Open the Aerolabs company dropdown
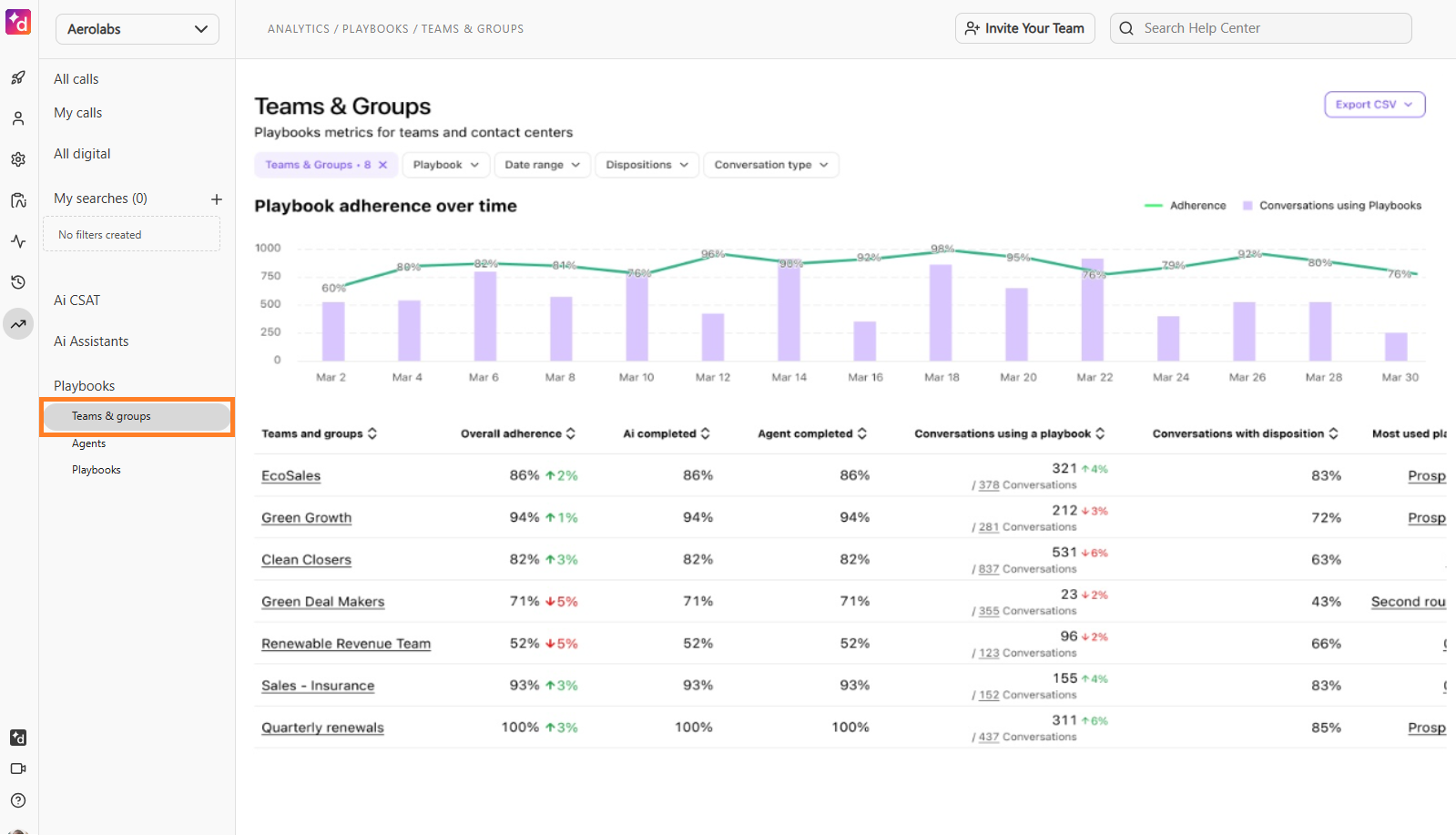 click(x=137, y=29)
